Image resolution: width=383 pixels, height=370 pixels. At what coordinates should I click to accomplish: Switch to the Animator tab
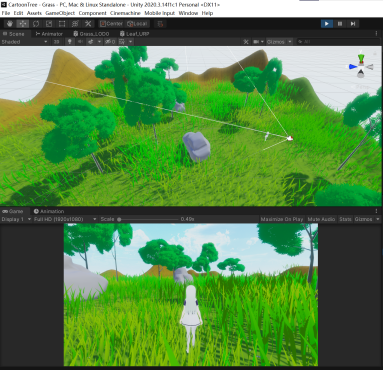coord(49,34)
